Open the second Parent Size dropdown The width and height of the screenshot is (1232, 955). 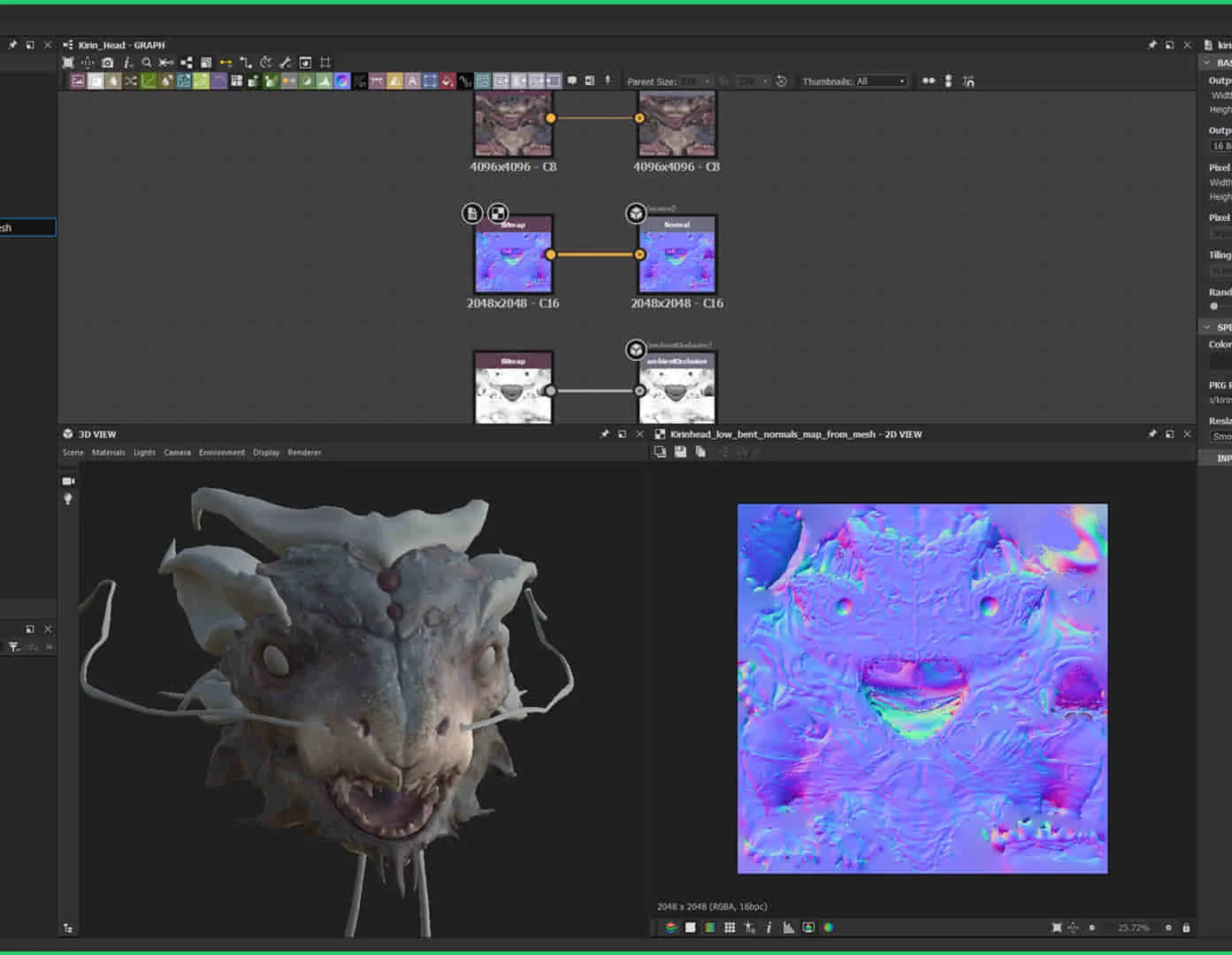(x=753, y=81)
